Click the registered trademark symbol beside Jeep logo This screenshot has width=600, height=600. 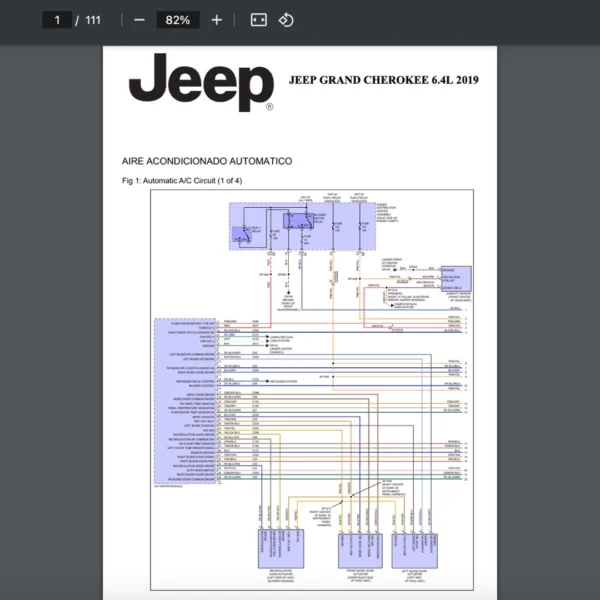[x=269, y=107]
